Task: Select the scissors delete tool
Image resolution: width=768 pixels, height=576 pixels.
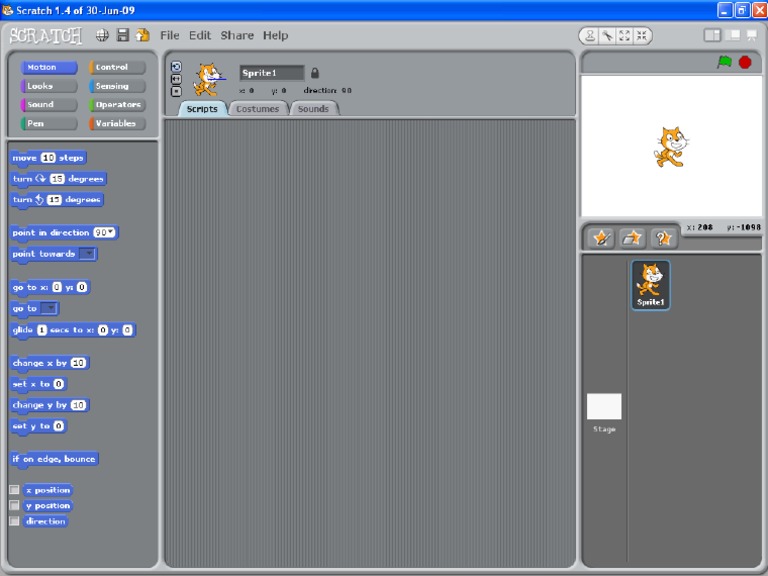Action: coord(607,35)
